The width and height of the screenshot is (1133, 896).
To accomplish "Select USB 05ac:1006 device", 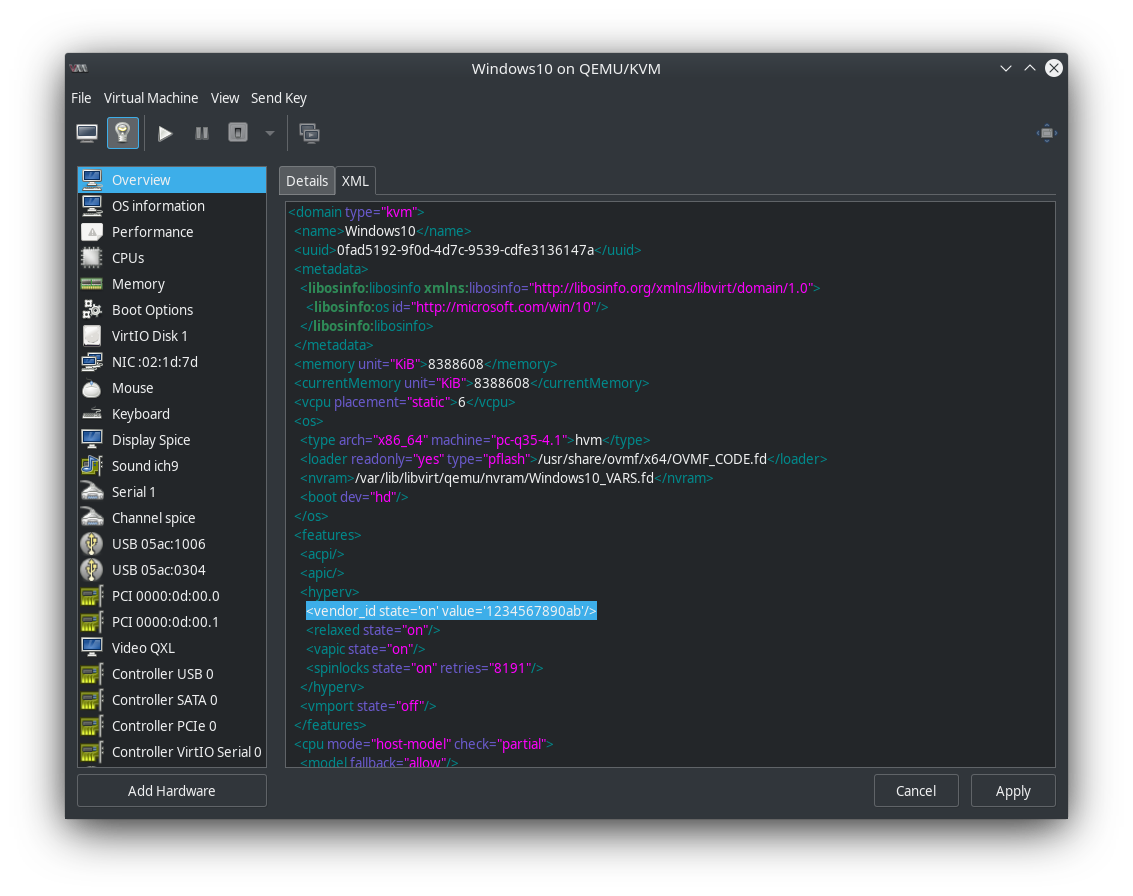I will 172,544.
